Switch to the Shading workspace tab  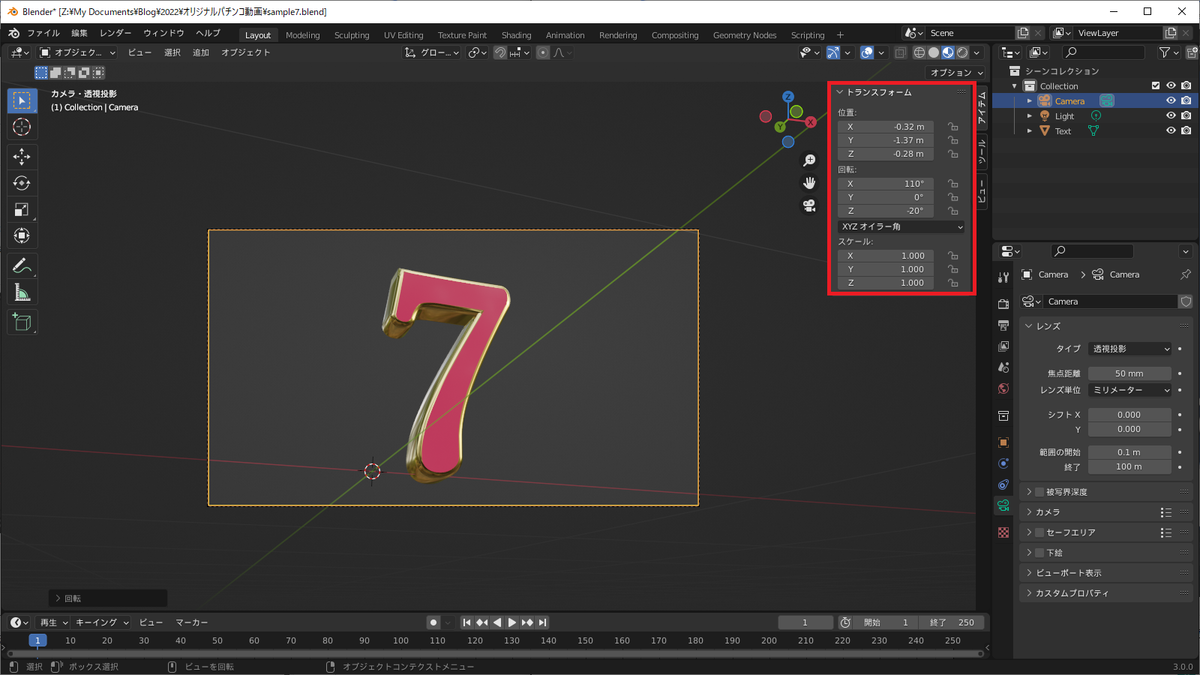tap(516, 35)
